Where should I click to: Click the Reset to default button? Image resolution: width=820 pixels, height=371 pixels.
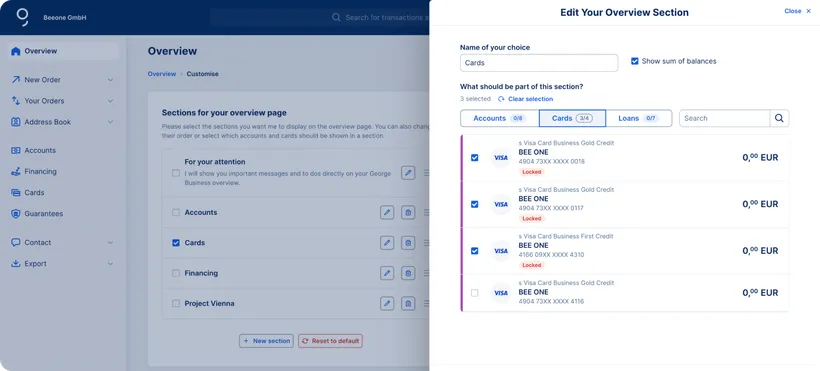[x=331, y=341]
